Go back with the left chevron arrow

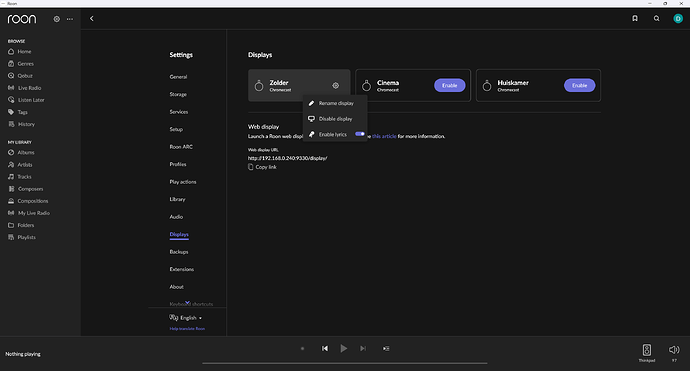[92, 18]
